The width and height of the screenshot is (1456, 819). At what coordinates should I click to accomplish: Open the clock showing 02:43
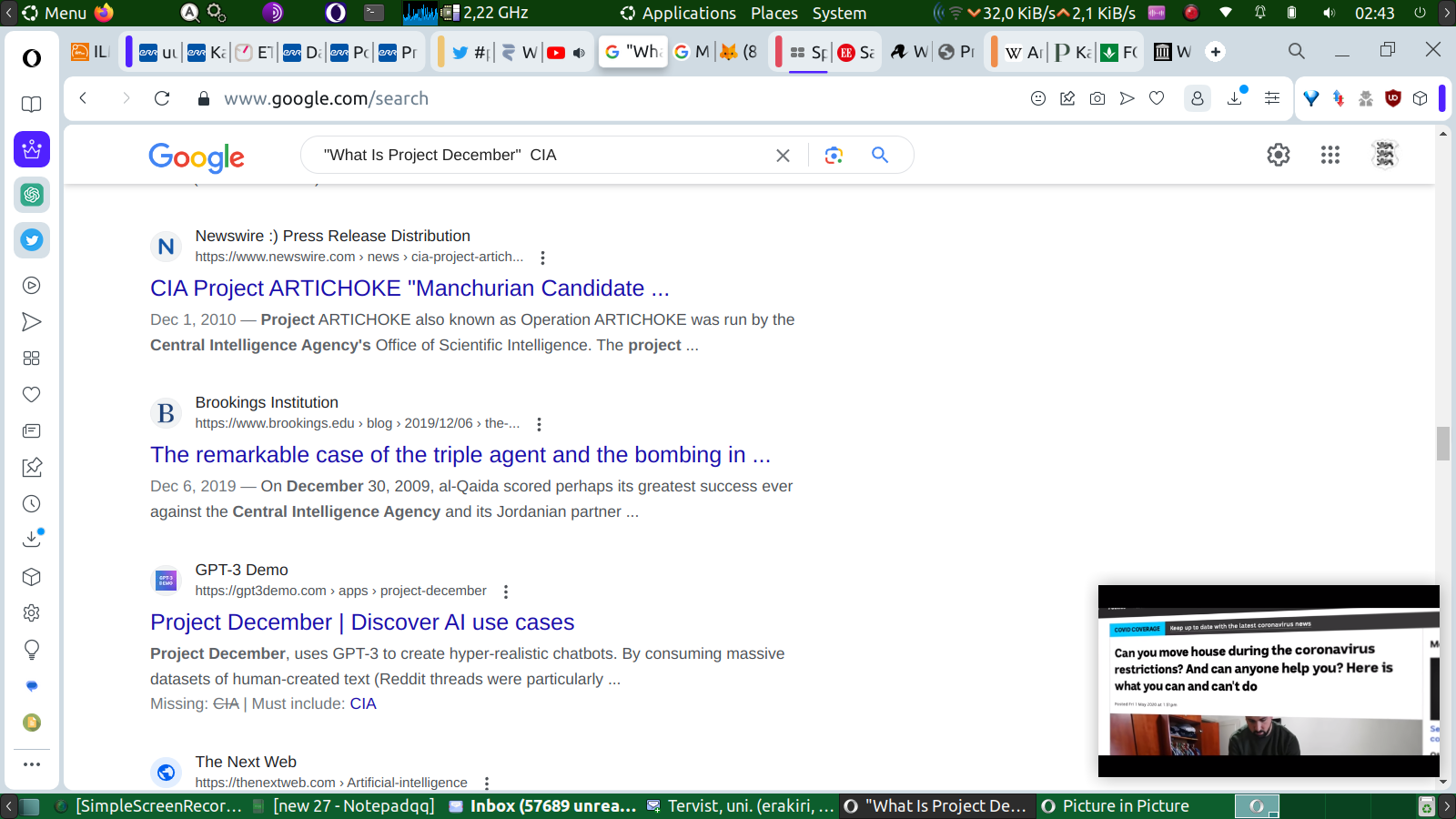[x=1375, y=13]
